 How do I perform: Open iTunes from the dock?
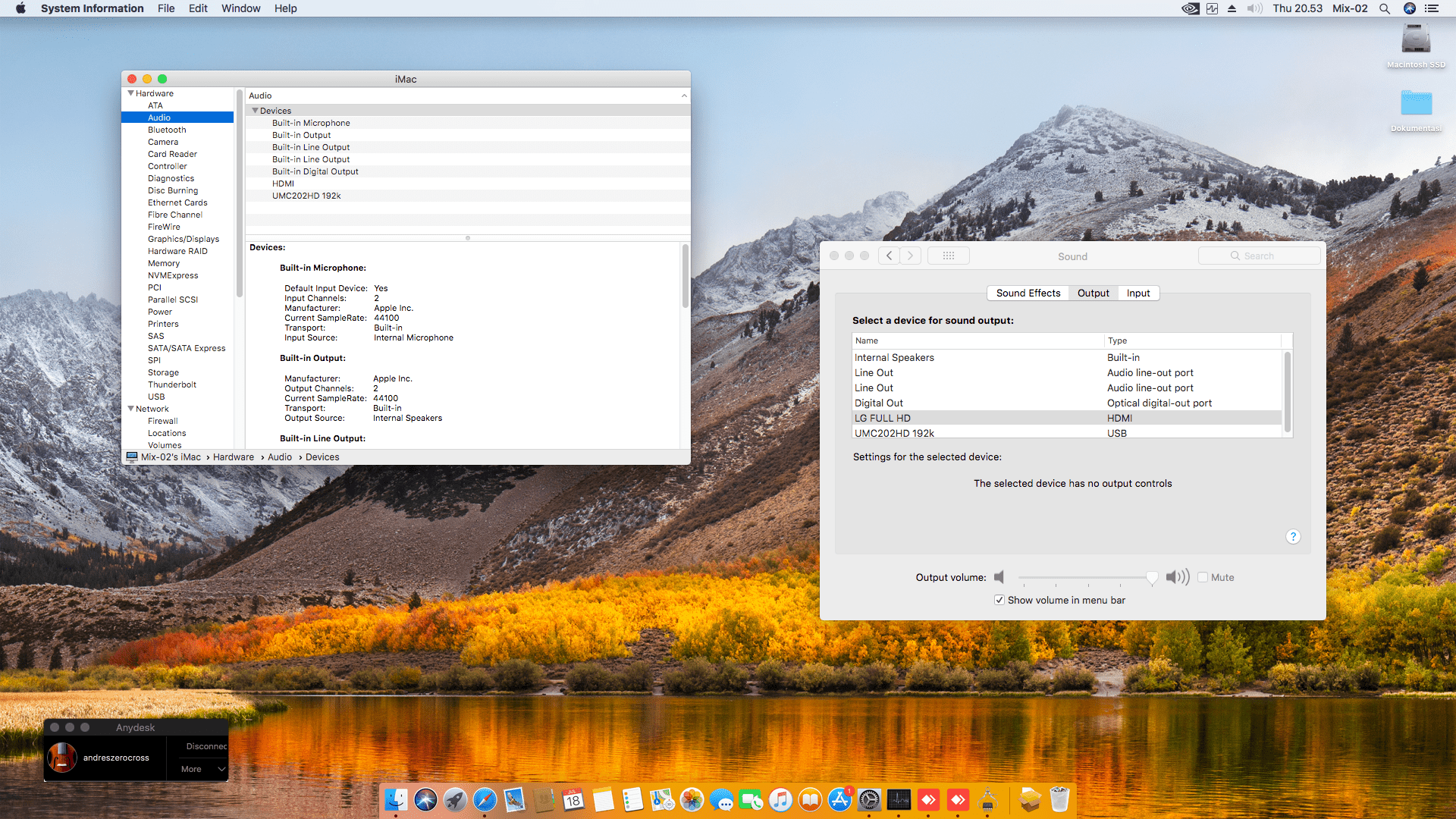(x=780, y=800)
